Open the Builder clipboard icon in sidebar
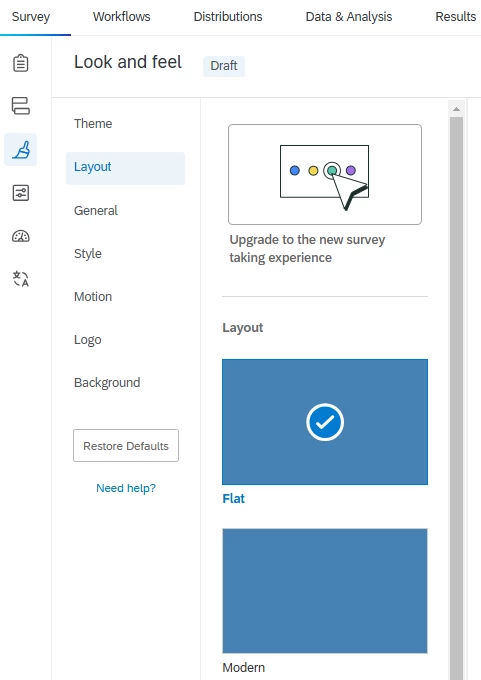The width and height of the screenshot is (481, 680). pos(20,63)
